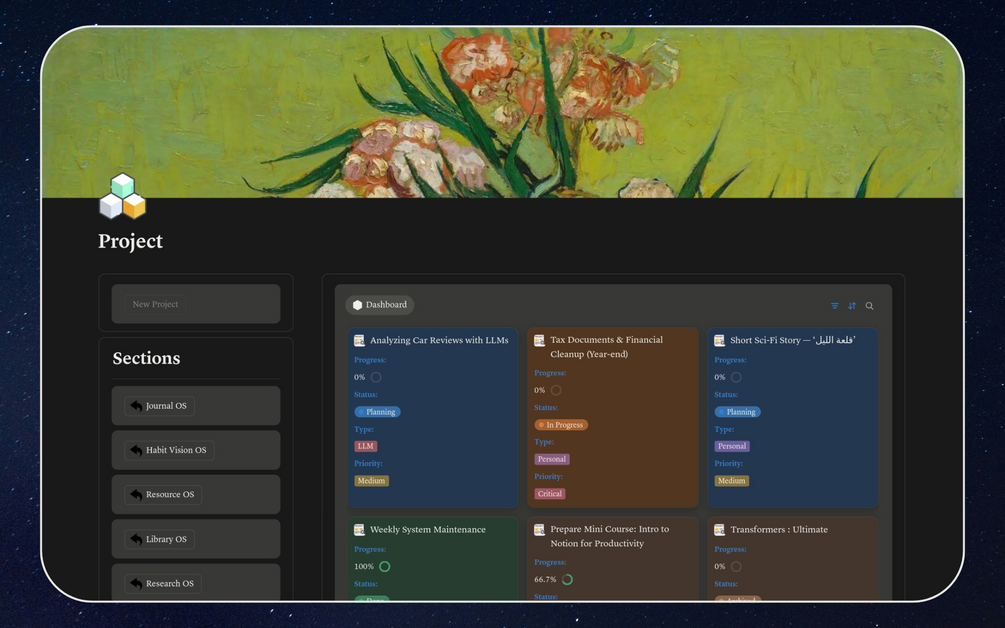Click the back-arrow icon beside Journal OS

136,406
